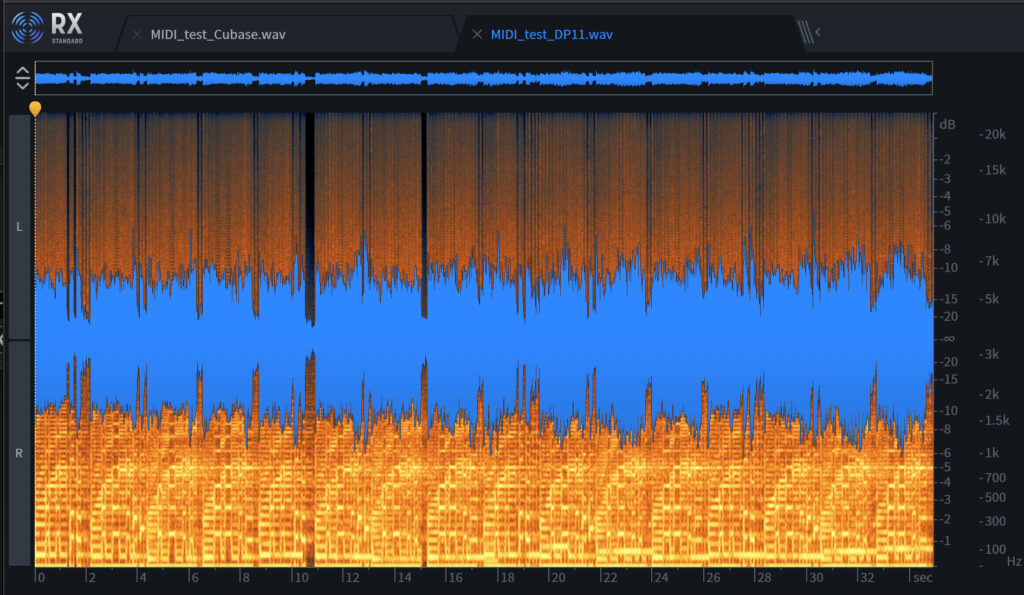Click the down chevron beside waveform overview
The image size is (1024, 595).
[22, 84]
